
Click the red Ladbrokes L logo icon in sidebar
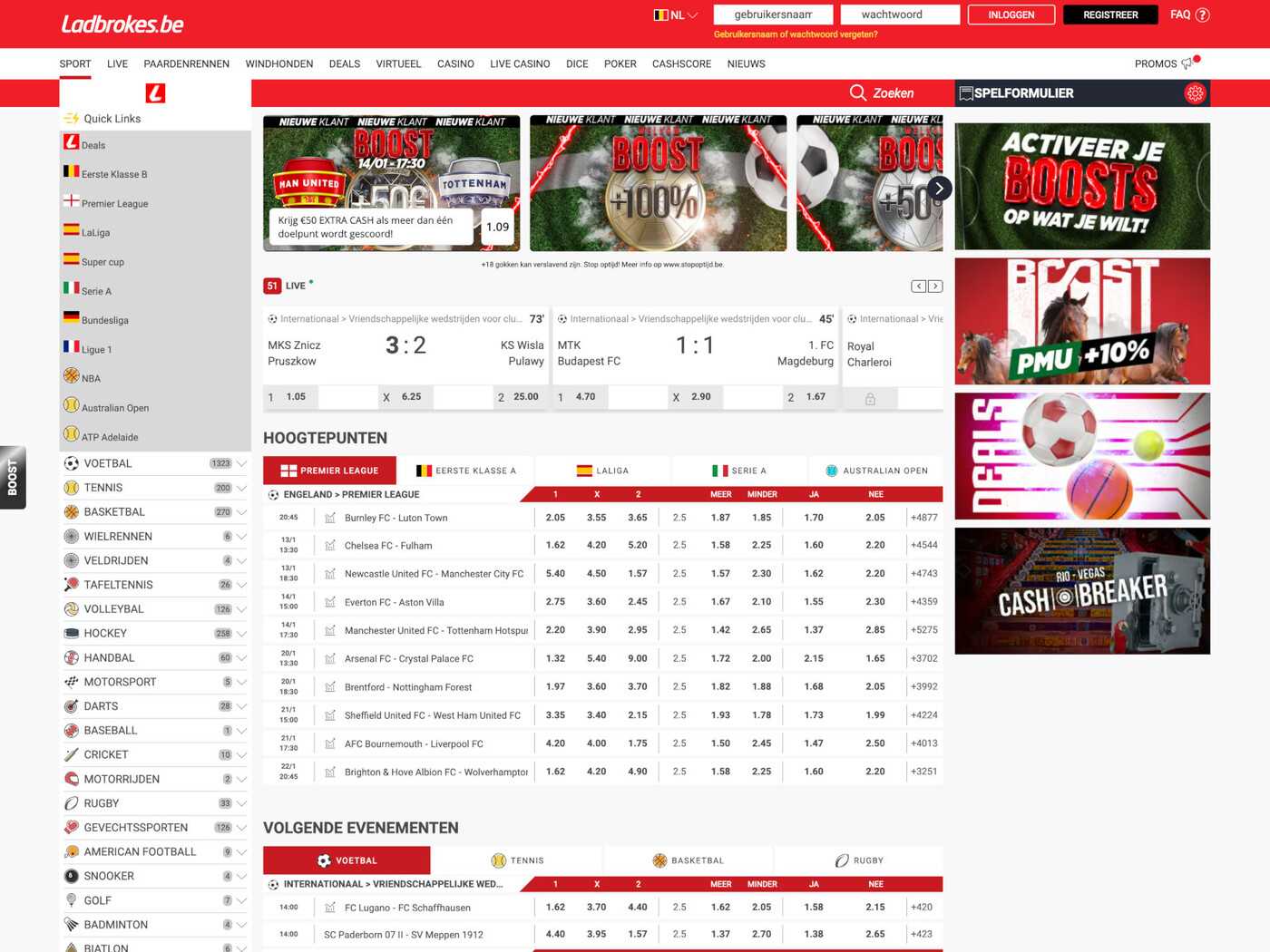click(155, 92)
